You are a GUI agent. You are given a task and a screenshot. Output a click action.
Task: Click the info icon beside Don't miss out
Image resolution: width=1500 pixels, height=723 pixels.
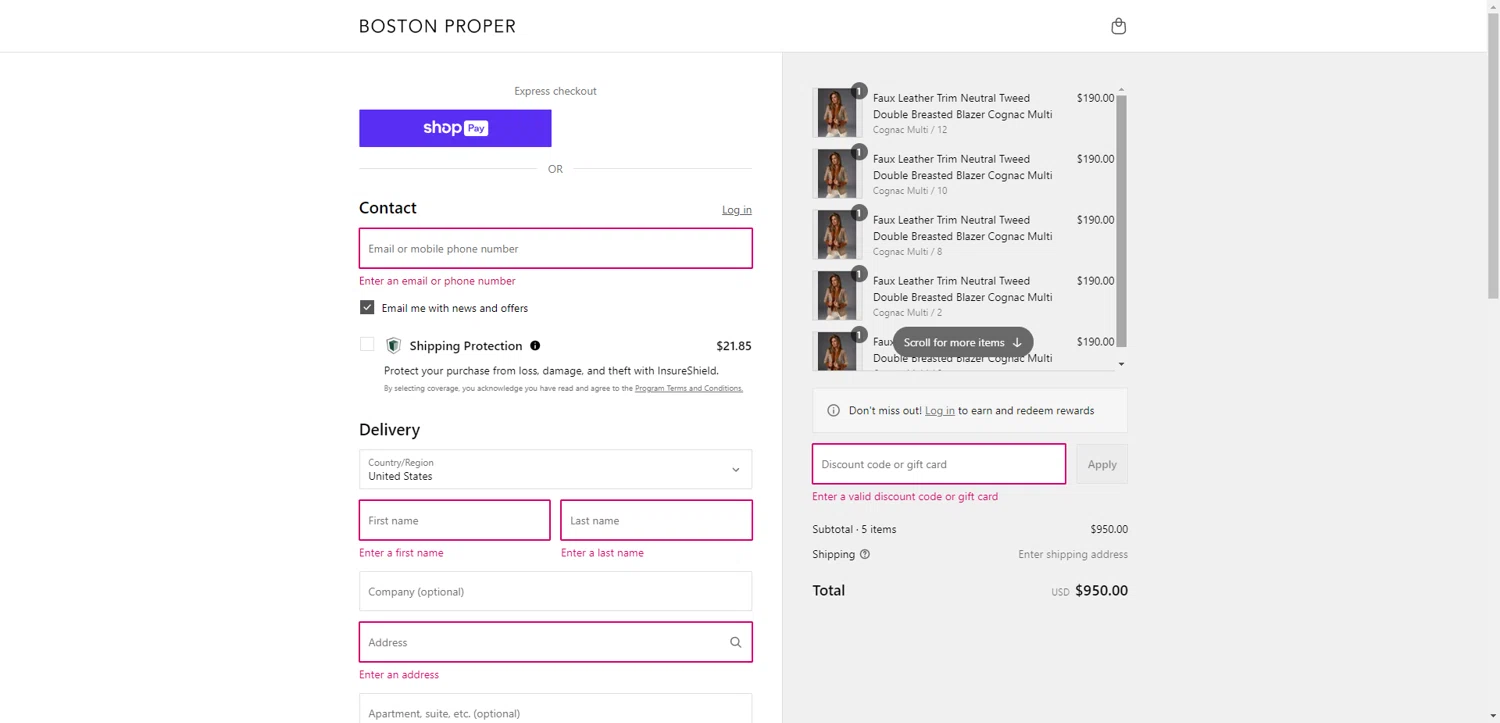pyautogui.click(x=834, y=411)
